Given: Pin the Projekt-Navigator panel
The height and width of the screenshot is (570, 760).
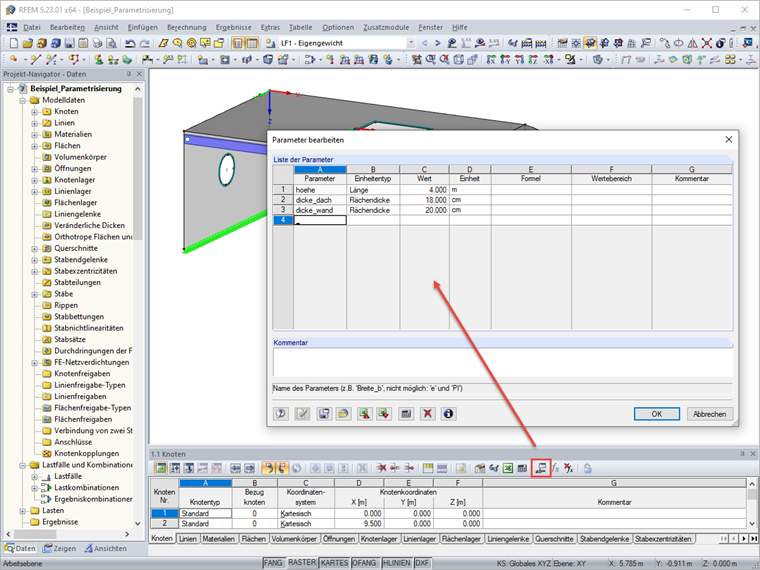Looking at the screenshot, I should 128,74.
